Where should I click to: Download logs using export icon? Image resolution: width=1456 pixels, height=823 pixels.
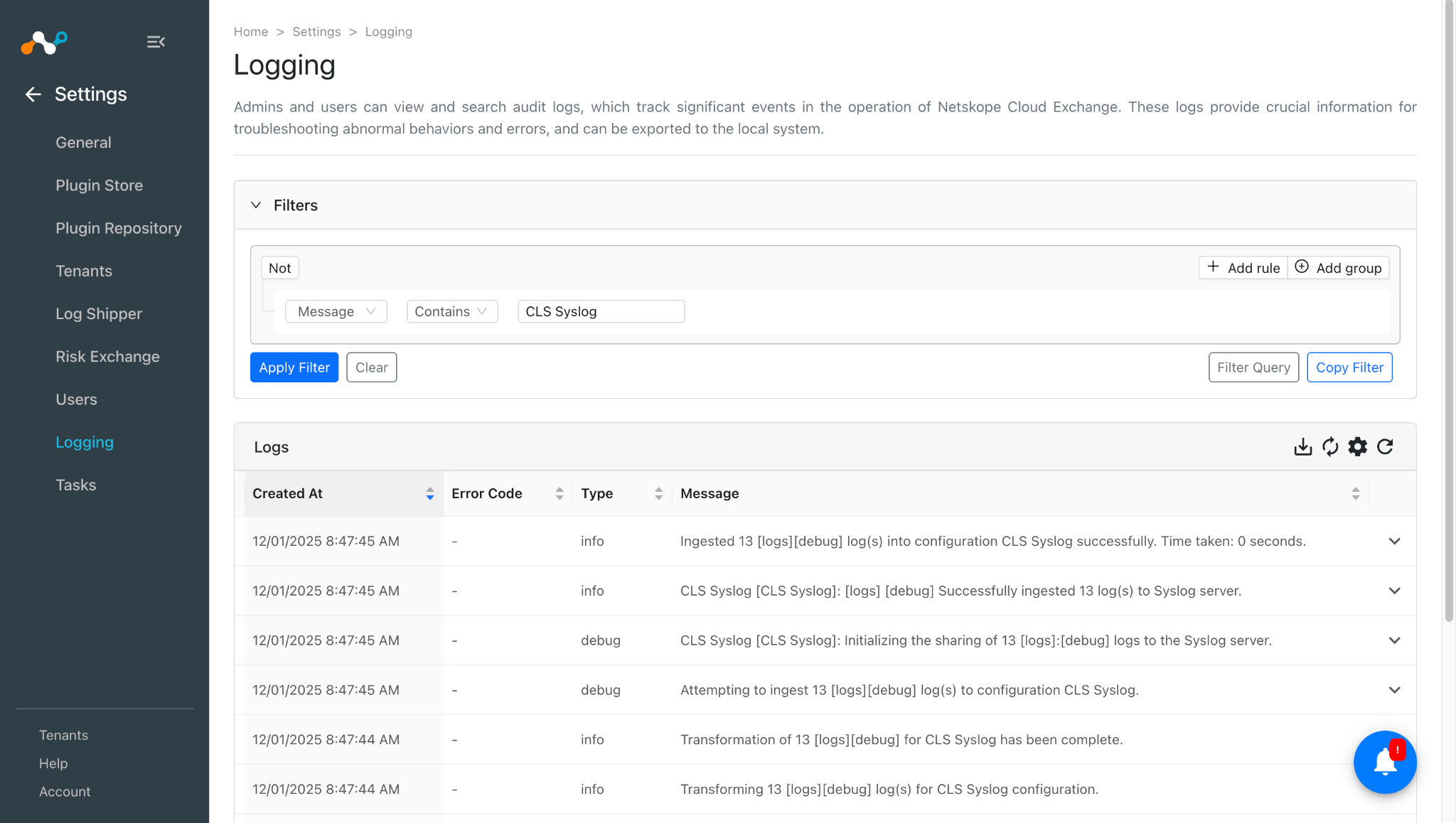(1302, 446)
